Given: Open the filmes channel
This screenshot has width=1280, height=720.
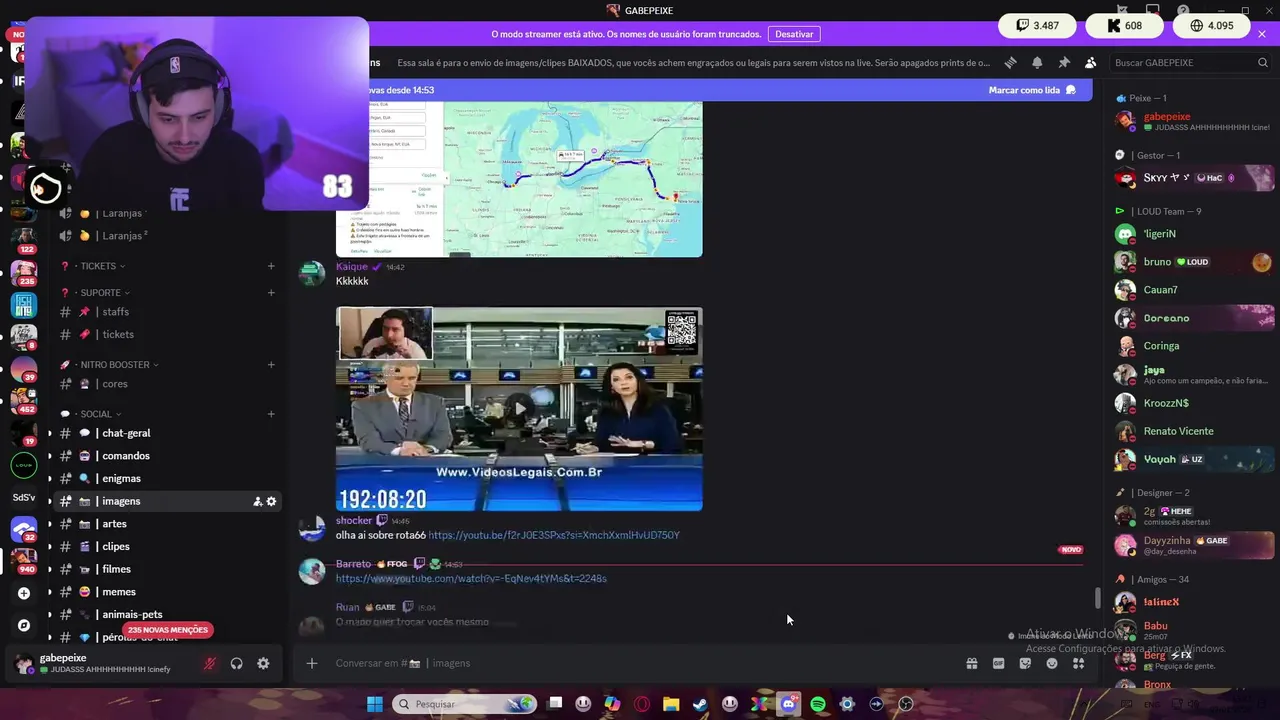Looking at the screenshot, I should point(167,569).
